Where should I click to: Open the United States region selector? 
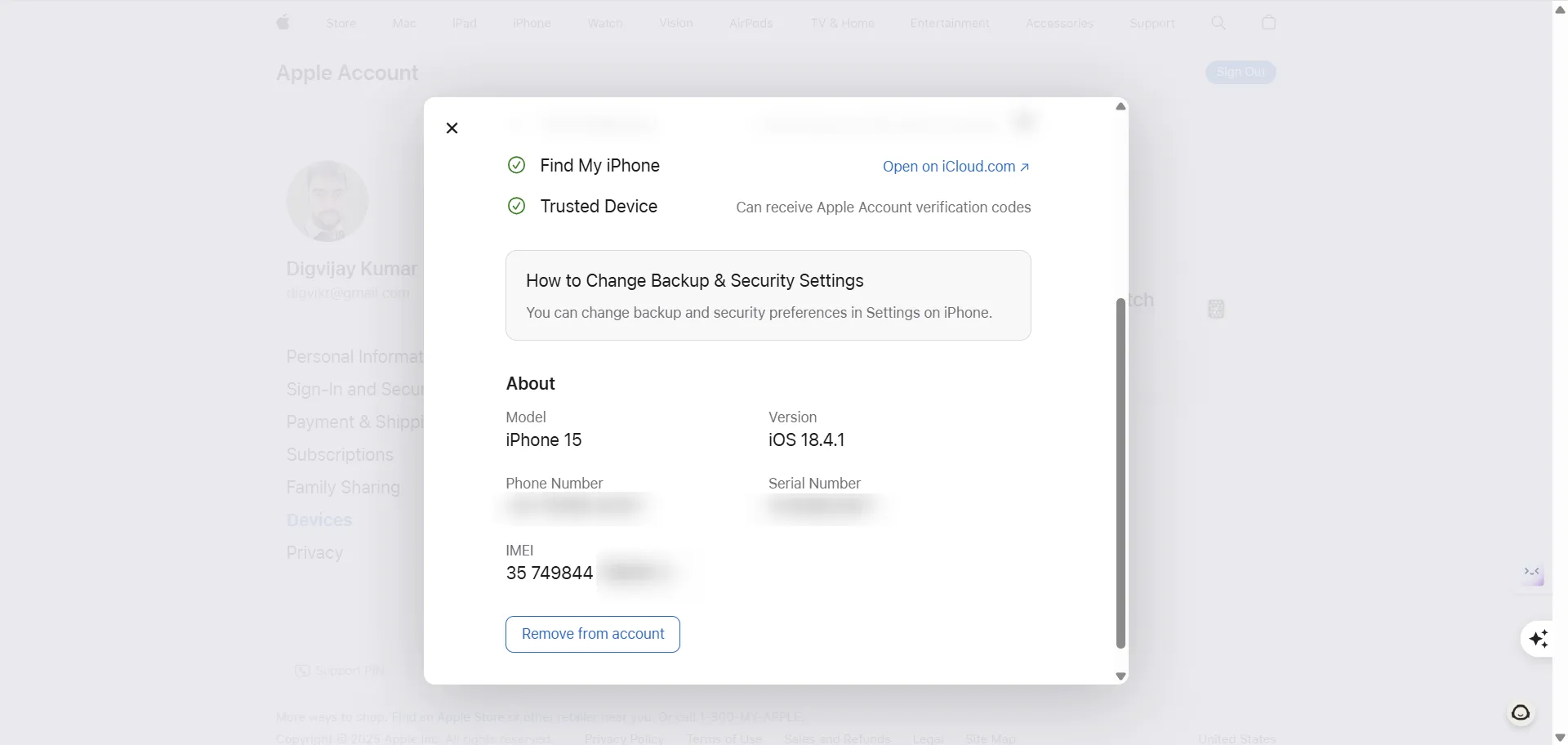click(x=1236, y=738)
